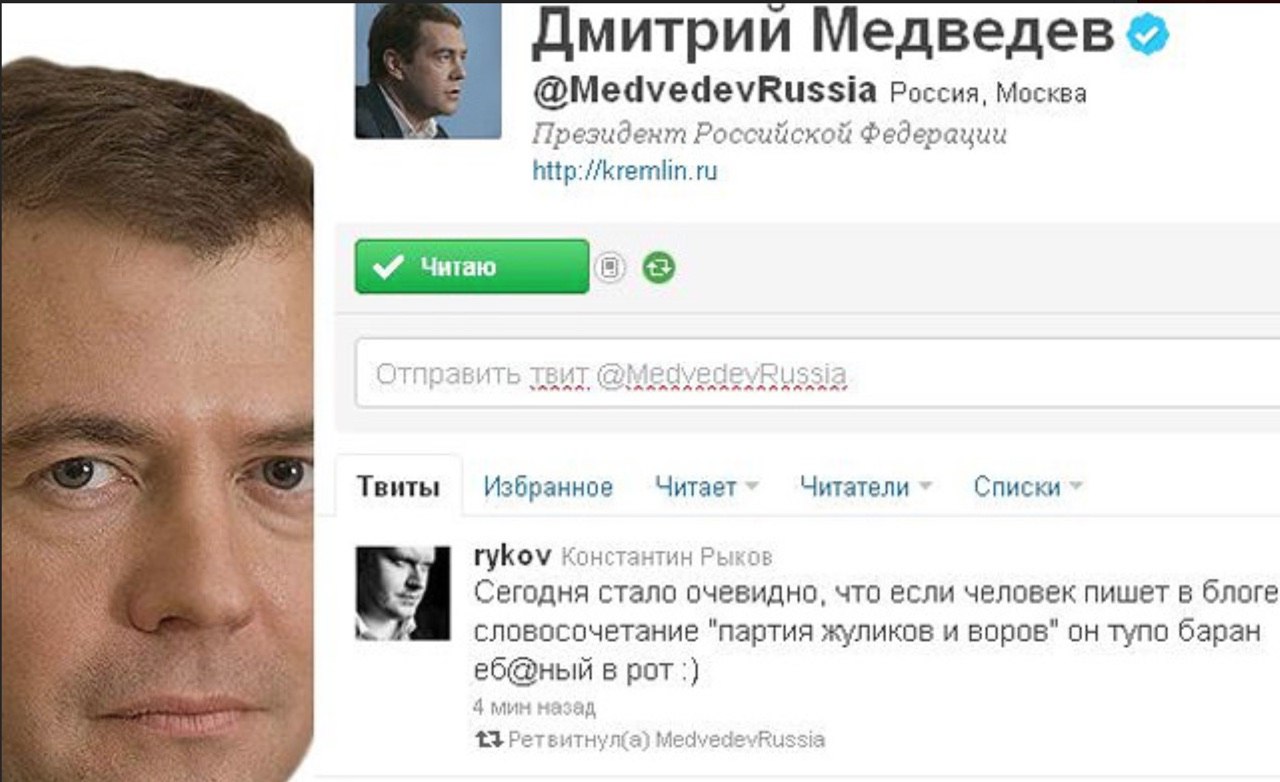Click the checkmark in the Читаю button

pos(386,267)
